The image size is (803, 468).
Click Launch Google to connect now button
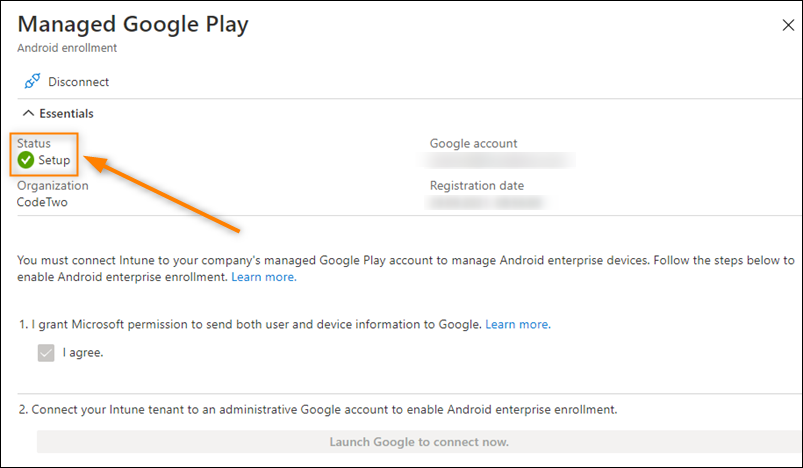[419, 442]
